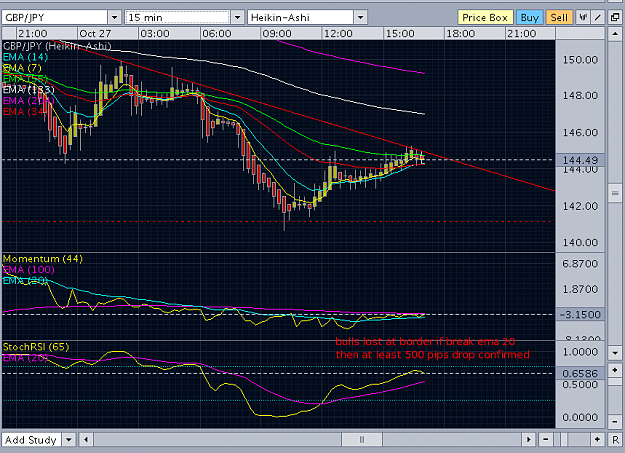
Task: Expand the 15 min timeframe dropdown arrow
Action: tap(237, 17)
